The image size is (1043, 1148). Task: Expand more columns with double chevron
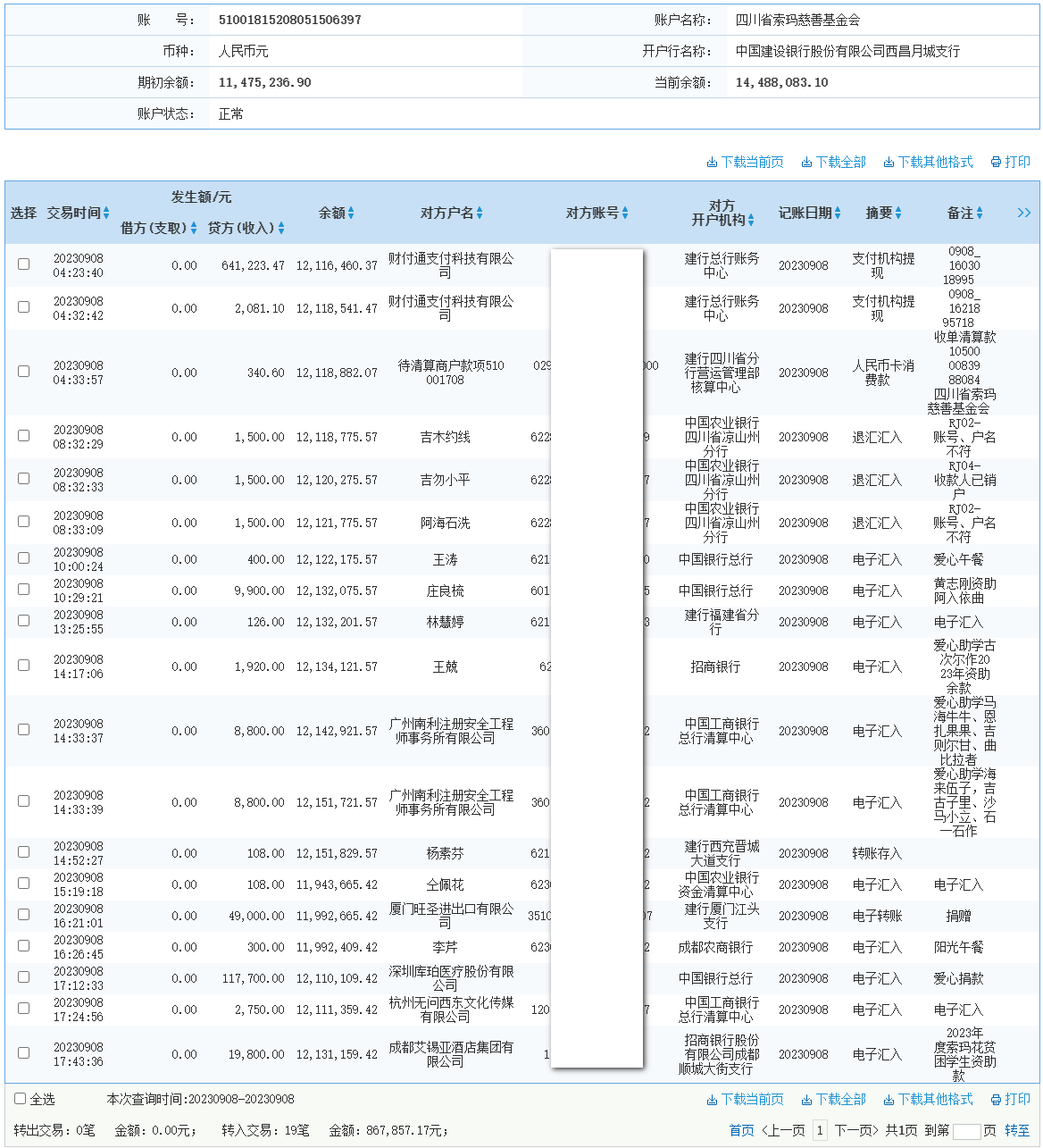1023,213
